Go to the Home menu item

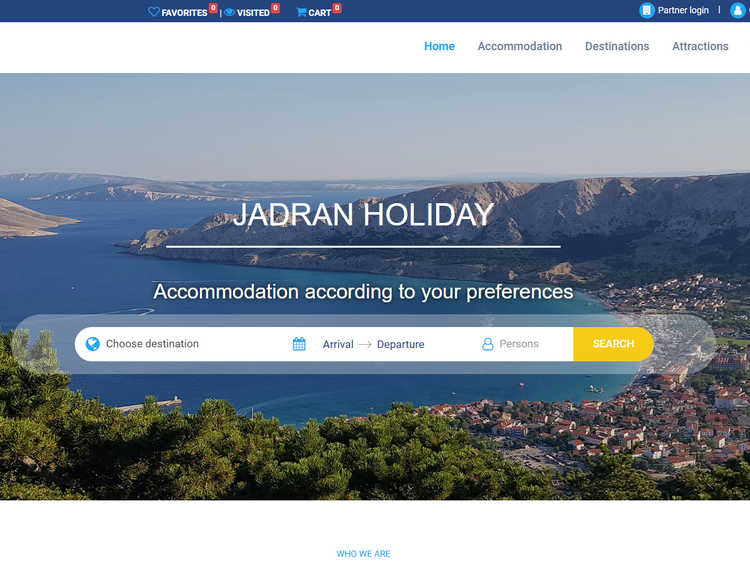439,46
